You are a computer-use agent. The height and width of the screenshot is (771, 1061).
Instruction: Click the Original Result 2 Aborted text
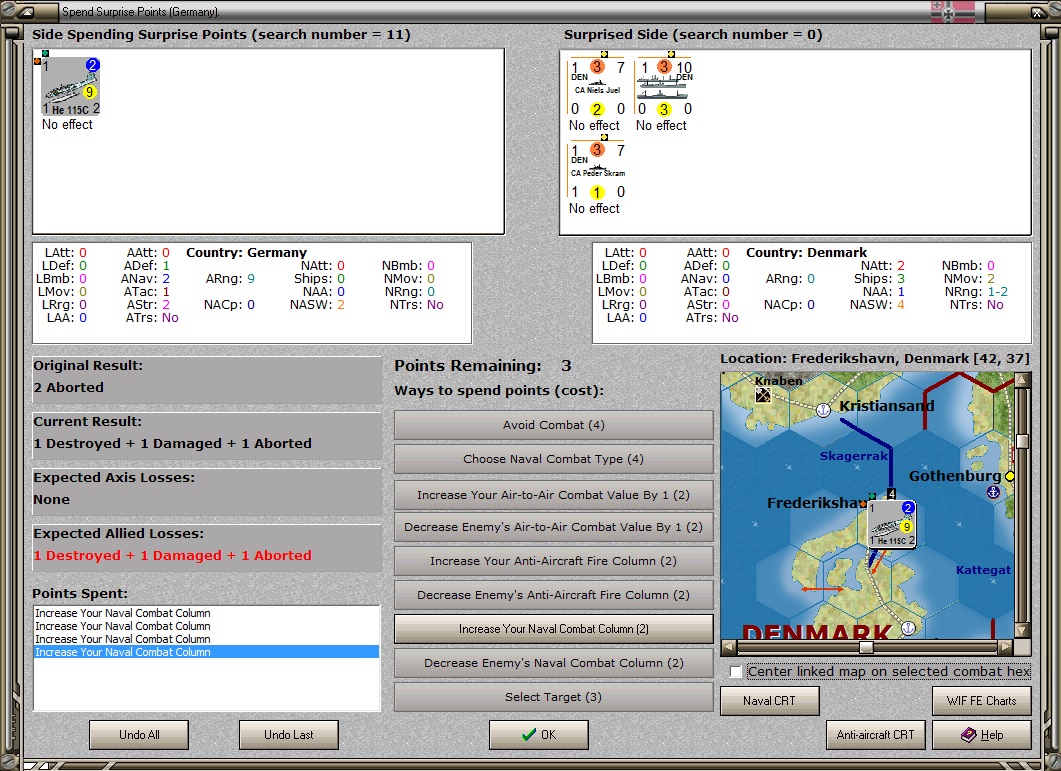tap(68, 387)
